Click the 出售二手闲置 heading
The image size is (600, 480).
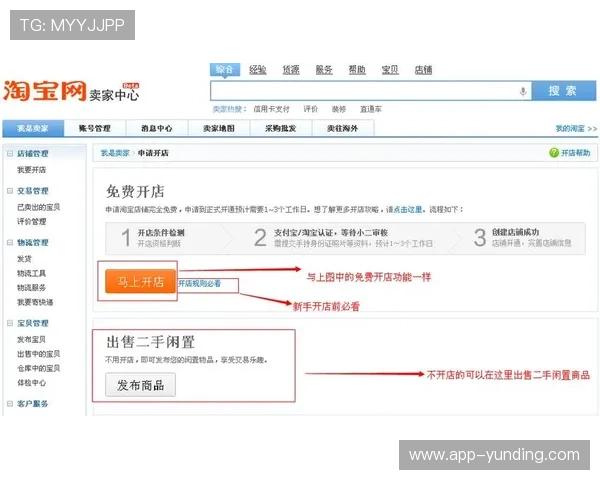coord(150,342)
